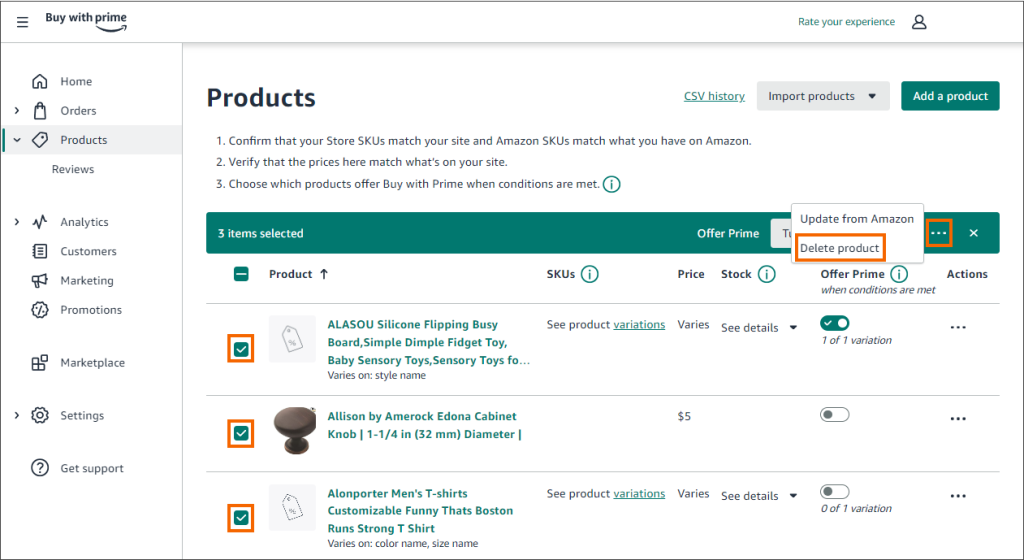Click the Orders shopping bag icon
This screenshot has height=560, width=1024.
pyautogui.click(x=40, y=111)
